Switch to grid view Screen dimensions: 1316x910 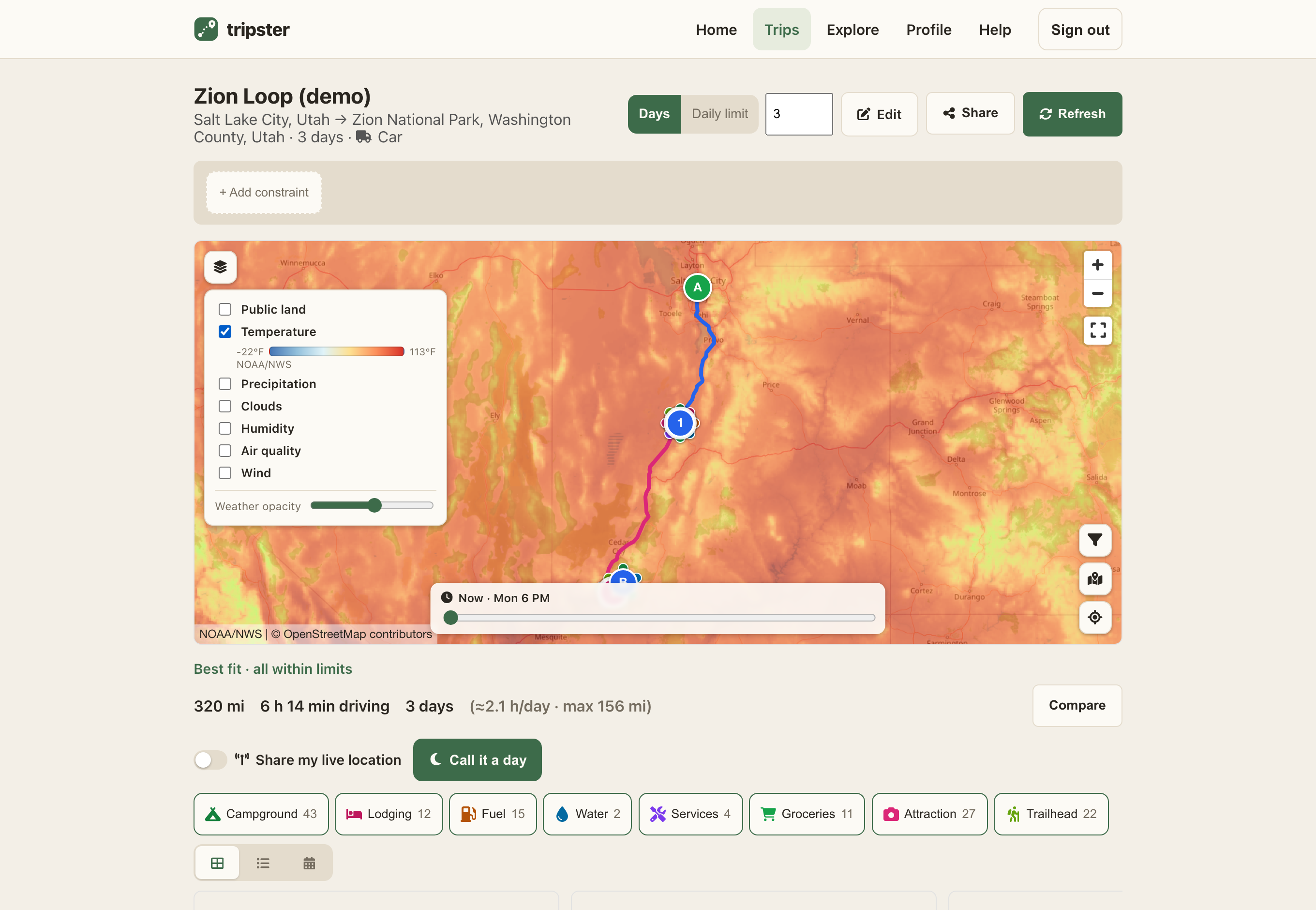[x=217, y=863]
